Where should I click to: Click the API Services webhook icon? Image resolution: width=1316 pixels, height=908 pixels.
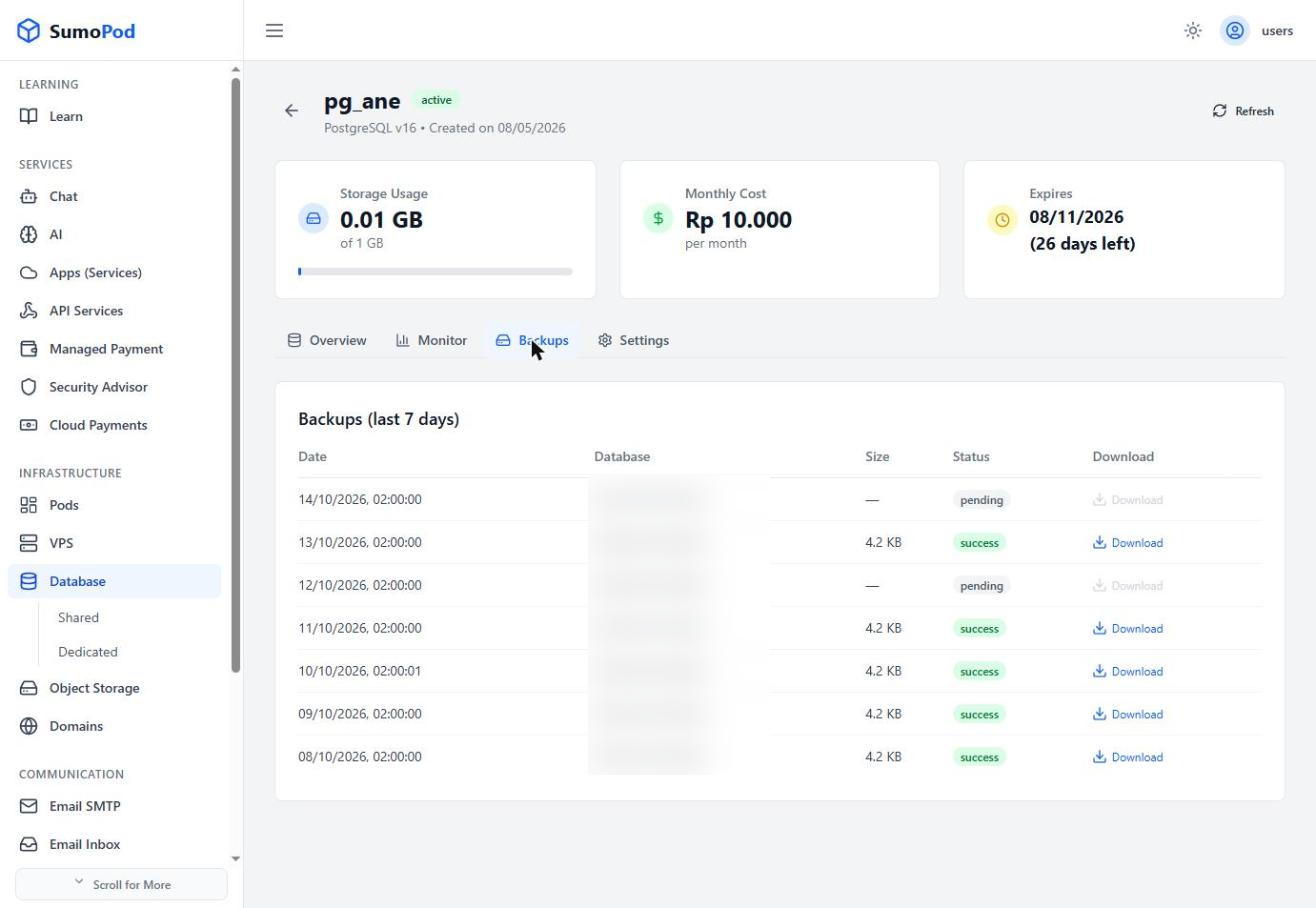(29, 311)
